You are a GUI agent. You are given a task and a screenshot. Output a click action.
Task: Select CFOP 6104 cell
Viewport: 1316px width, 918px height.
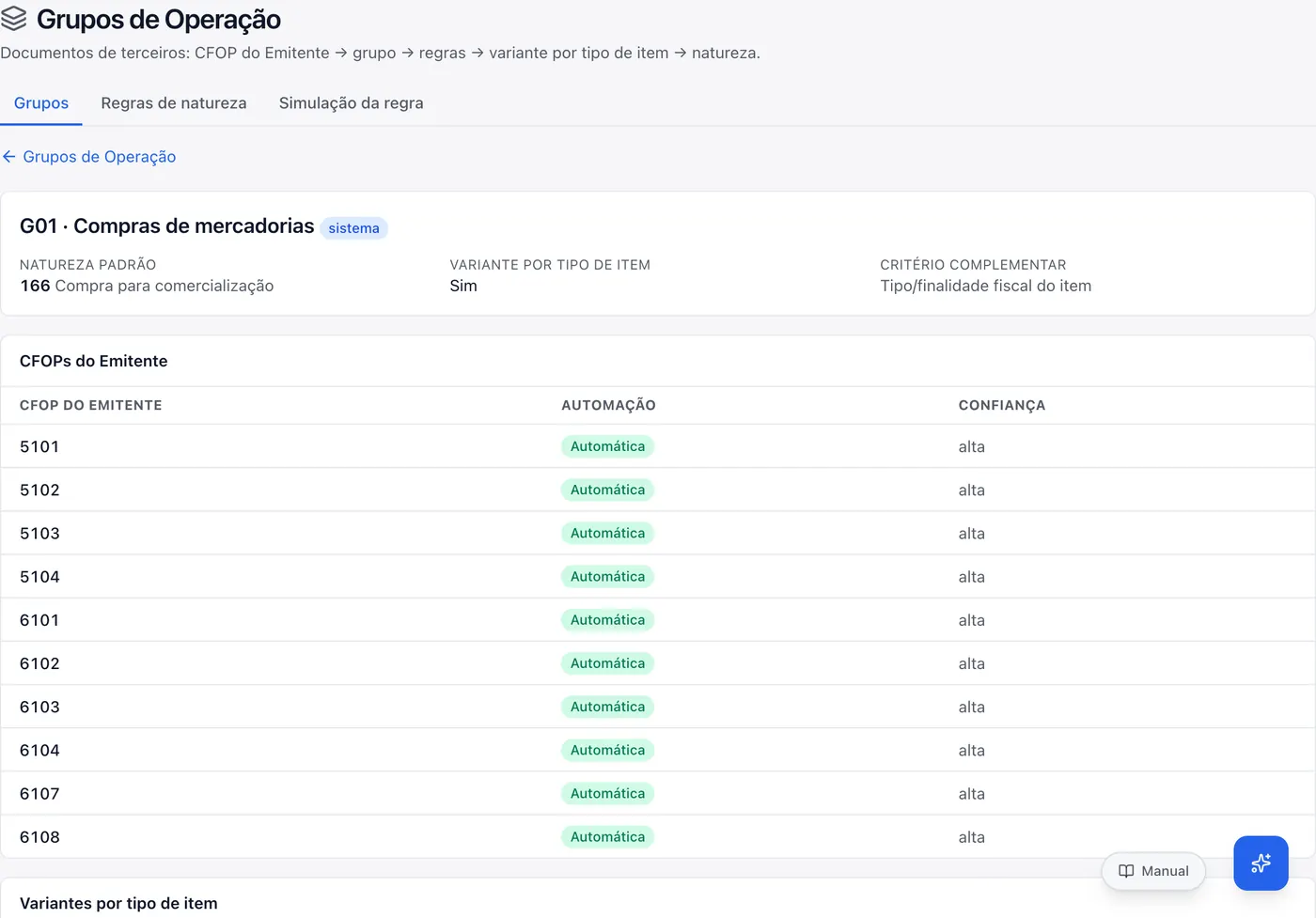39,750
